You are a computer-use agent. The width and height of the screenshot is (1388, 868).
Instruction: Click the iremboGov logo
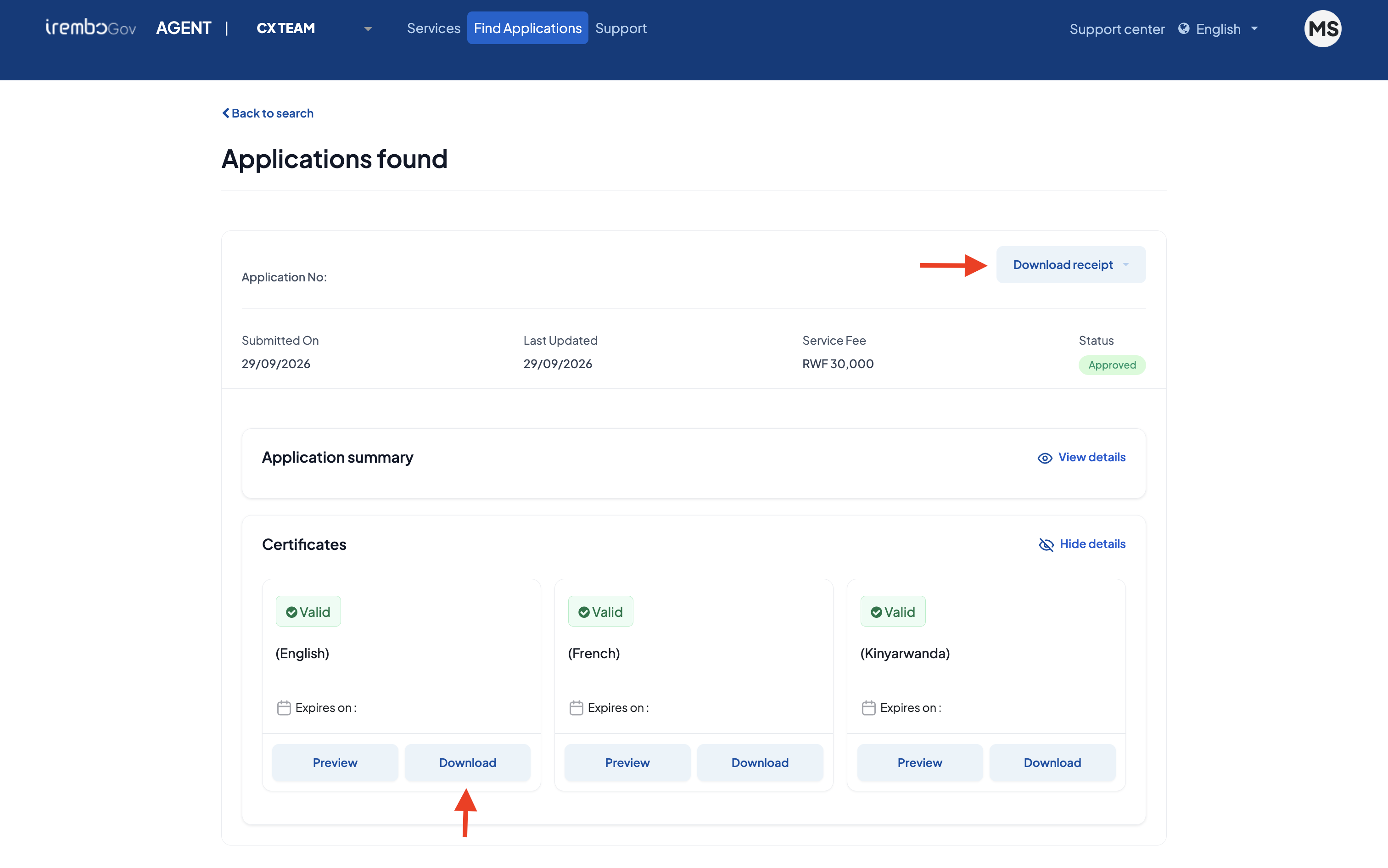(91, 28)
